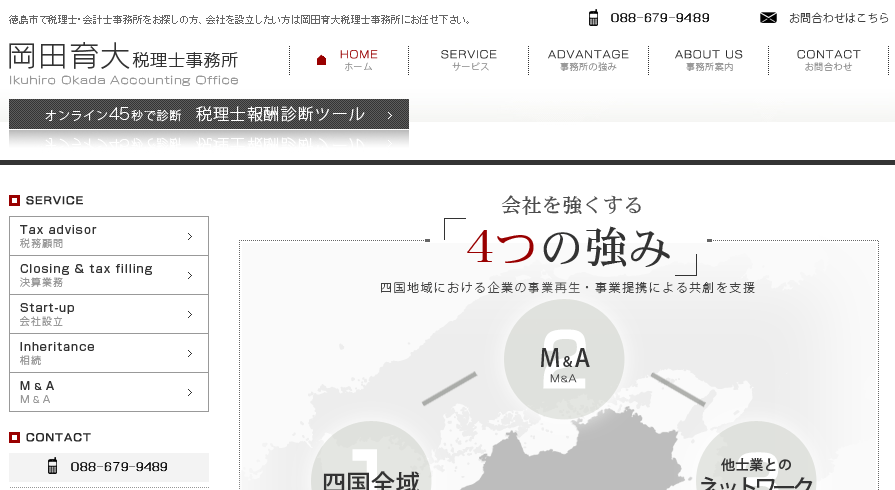Click header phone number 088-679-9489

click(x=660, y=18)
